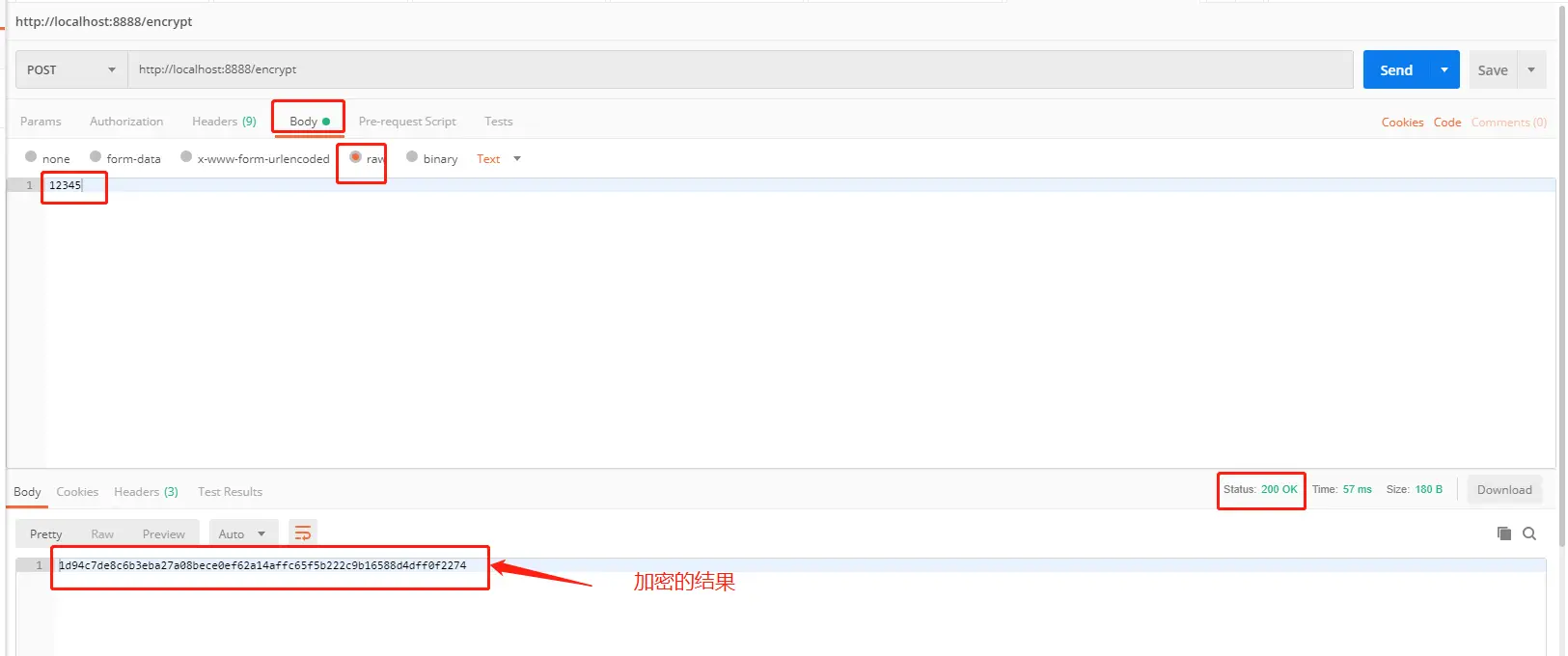The image size is (1568, 656).
Task: Open the response Headers (3) tab
Action: 146,492
